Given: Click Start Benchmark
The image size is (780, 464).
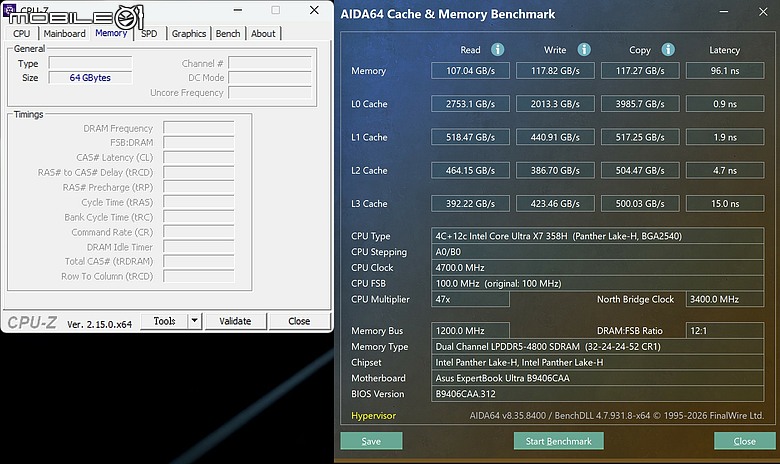Looking at the screenshot, I should [559, 441].
